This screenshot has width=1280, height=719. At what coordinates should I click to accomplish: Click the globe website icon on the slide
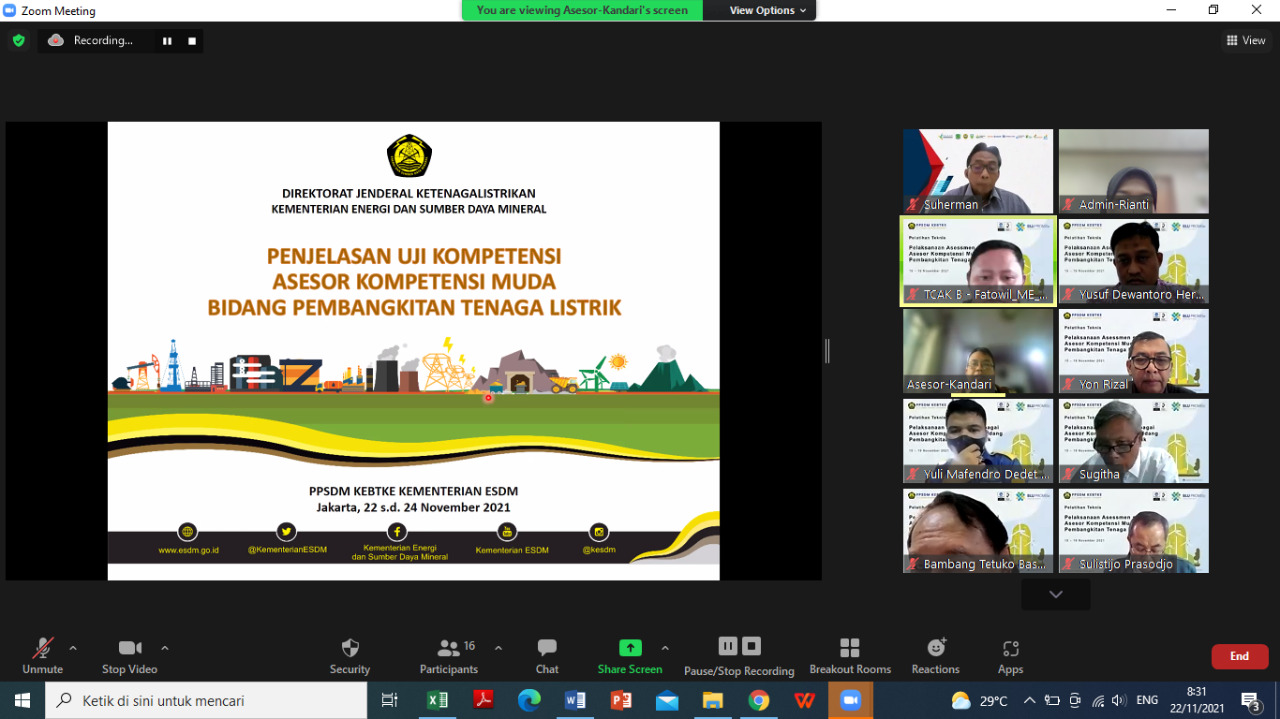[x=187, y=532]
